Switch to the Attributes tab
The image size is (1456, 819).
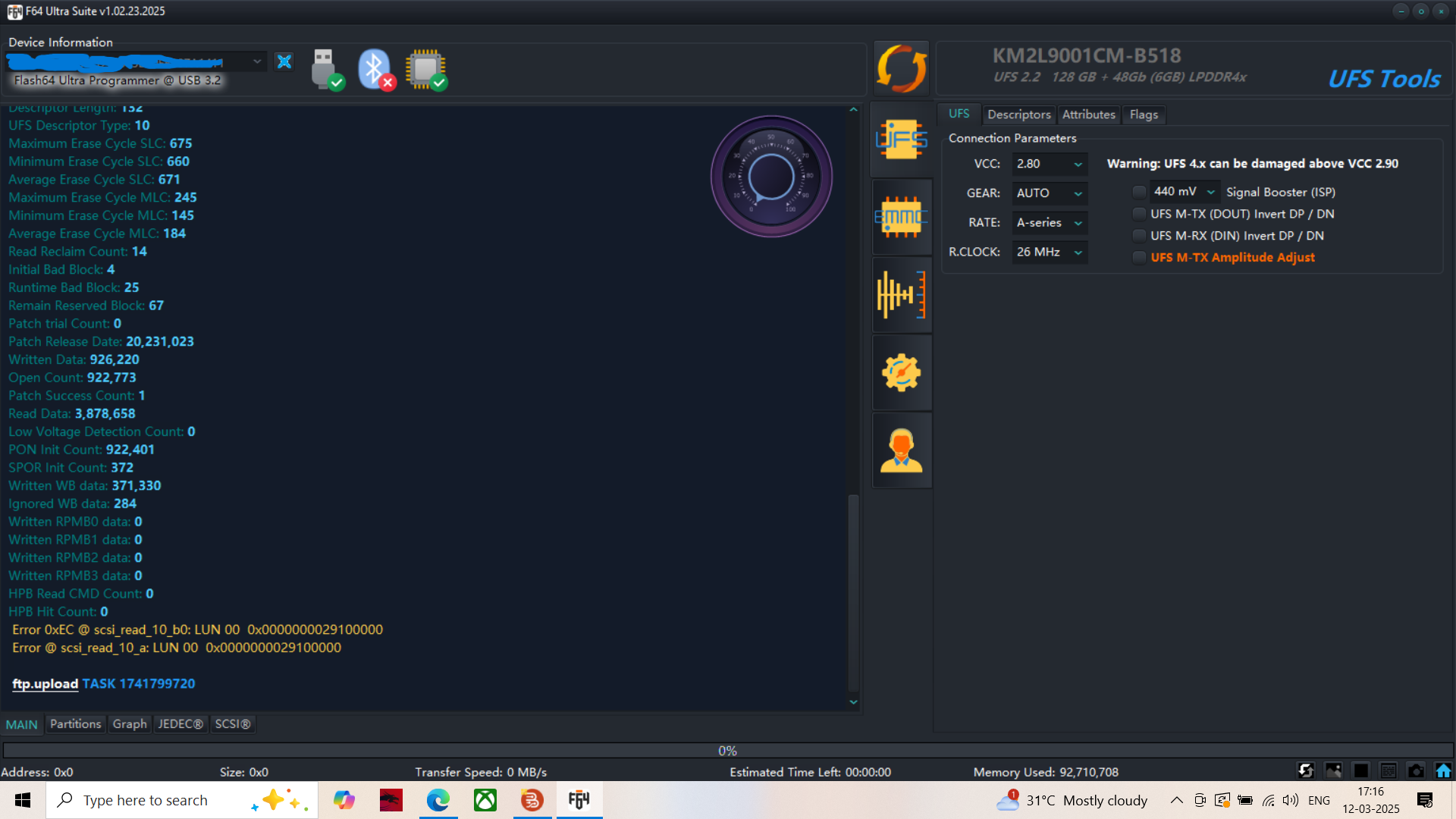coord(1089,115)
